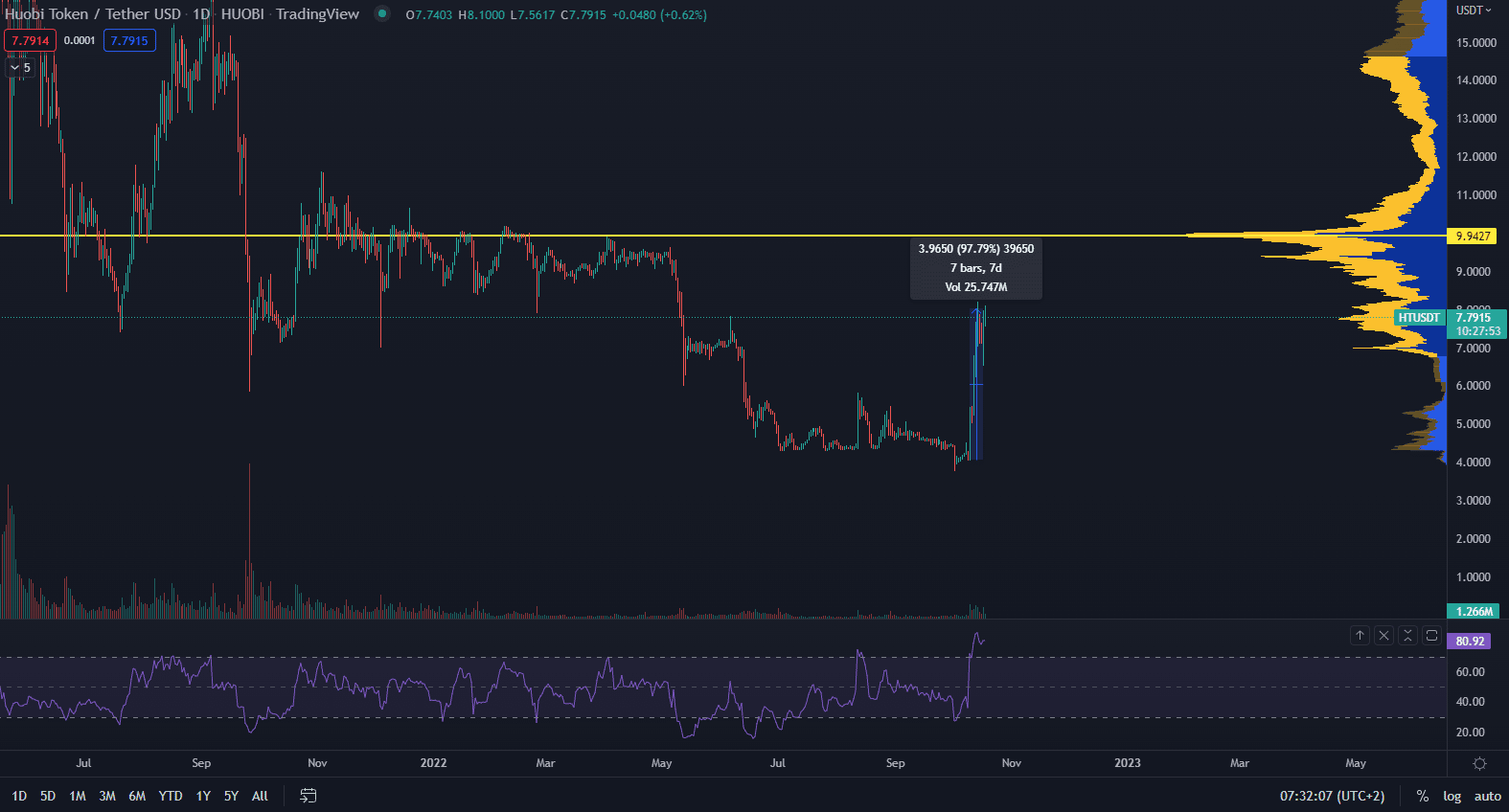Switch to YTD date range
The image size is (1509, 812).
[171, 796]
